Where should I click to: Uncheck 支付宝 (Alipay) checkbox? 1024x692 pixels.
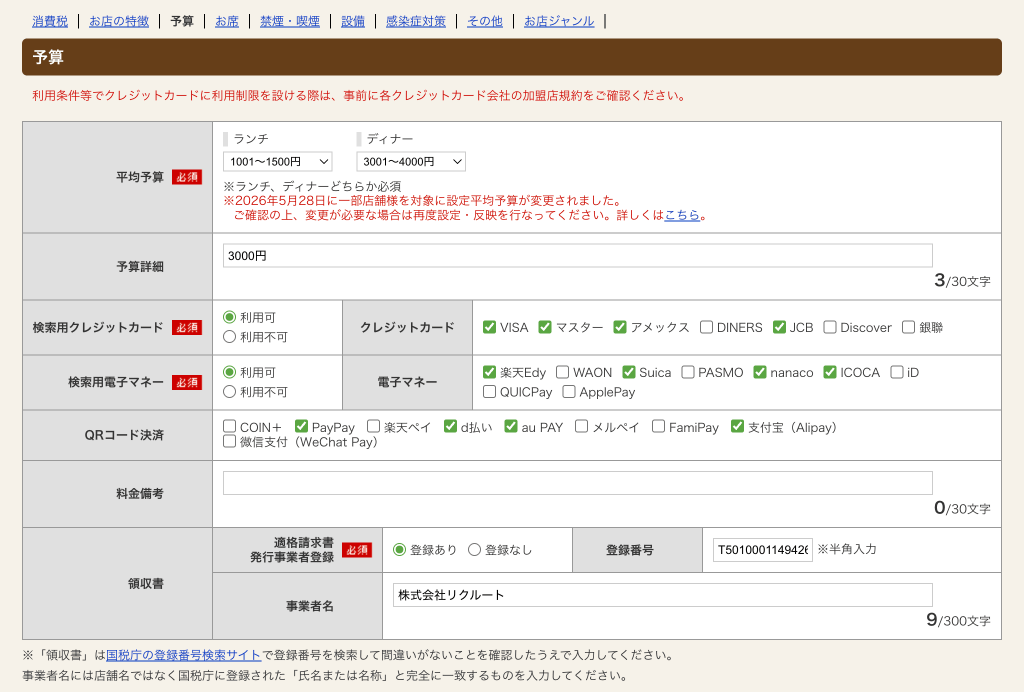coord(737,426)
